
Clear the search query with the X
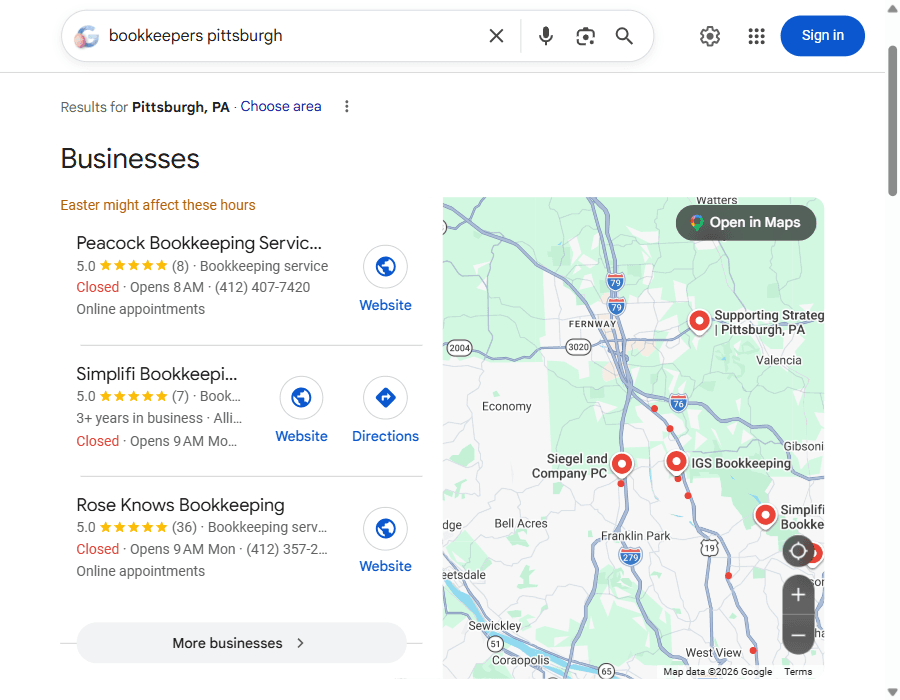coord(496,35)
